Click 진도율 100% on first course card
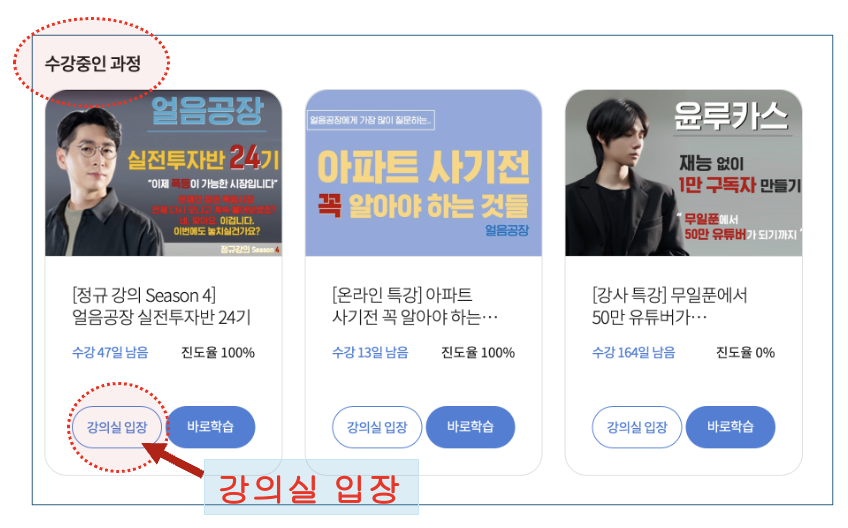 218,353
